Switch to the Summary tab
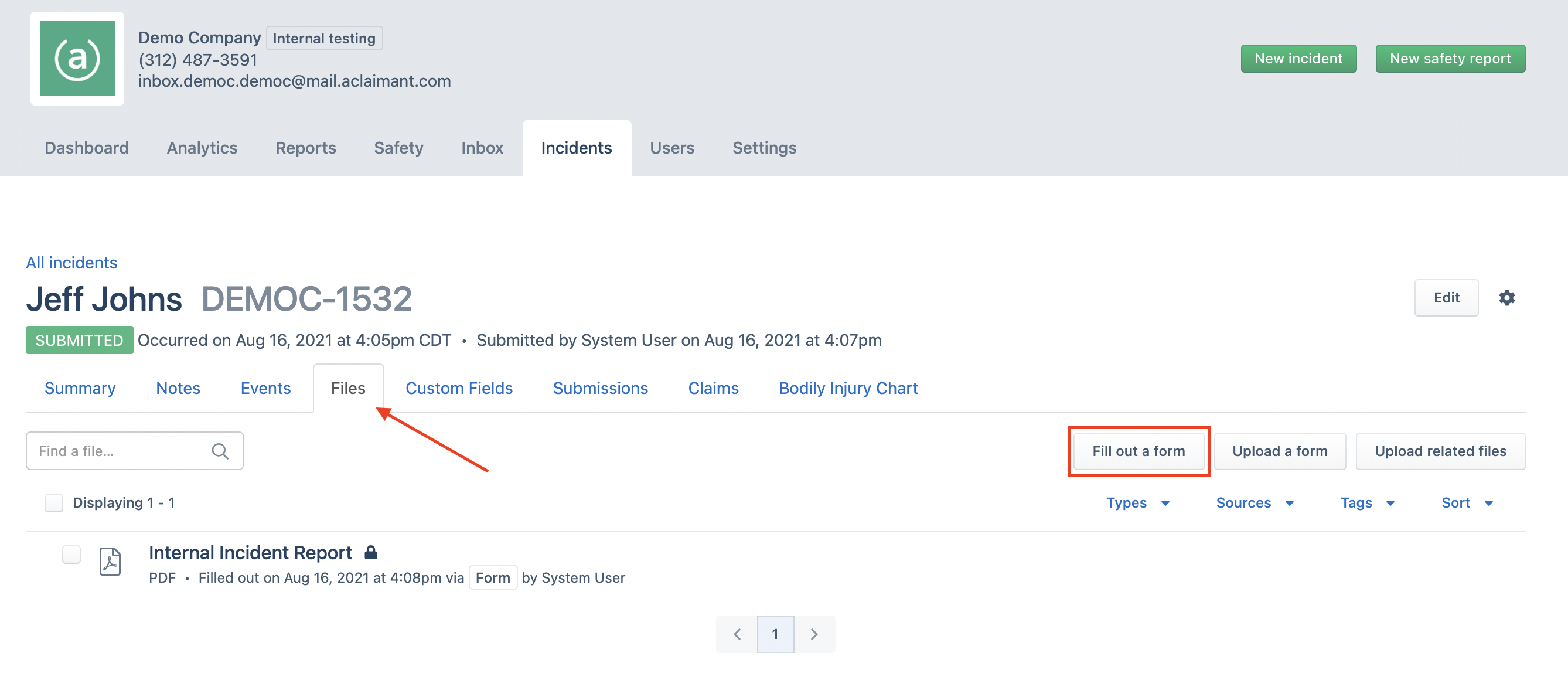Image resolution: width=1568 pixels, height=680 pixels. click(80, 388)
